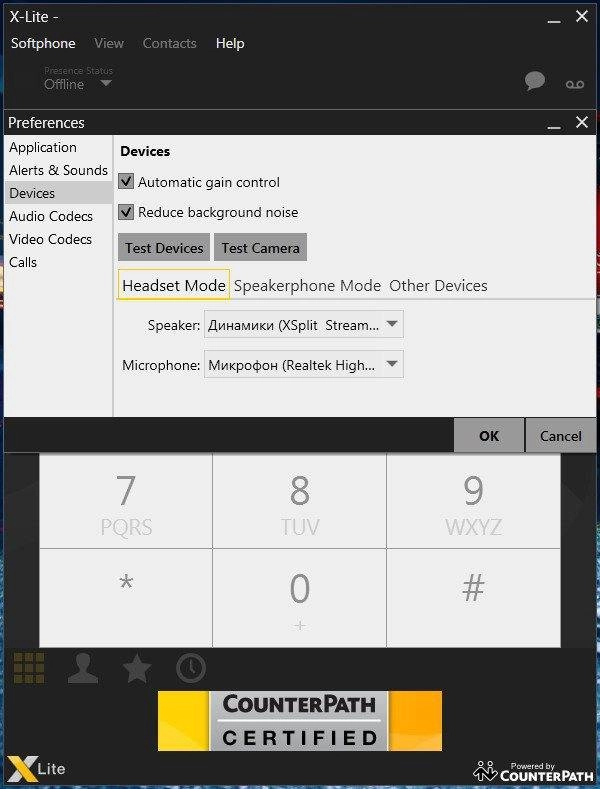This screenshot has width=600, height=789.
Task: Select Alerts & Sounds preferences section
Action: pyautogui.click(x=58, y=170)
